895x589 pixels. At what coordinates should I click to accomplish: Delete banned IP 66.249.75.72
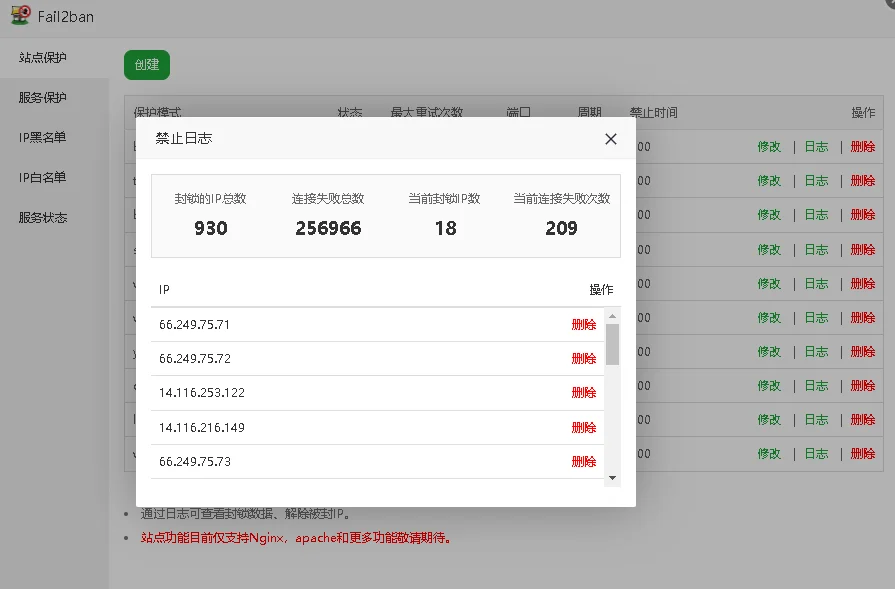583,359
